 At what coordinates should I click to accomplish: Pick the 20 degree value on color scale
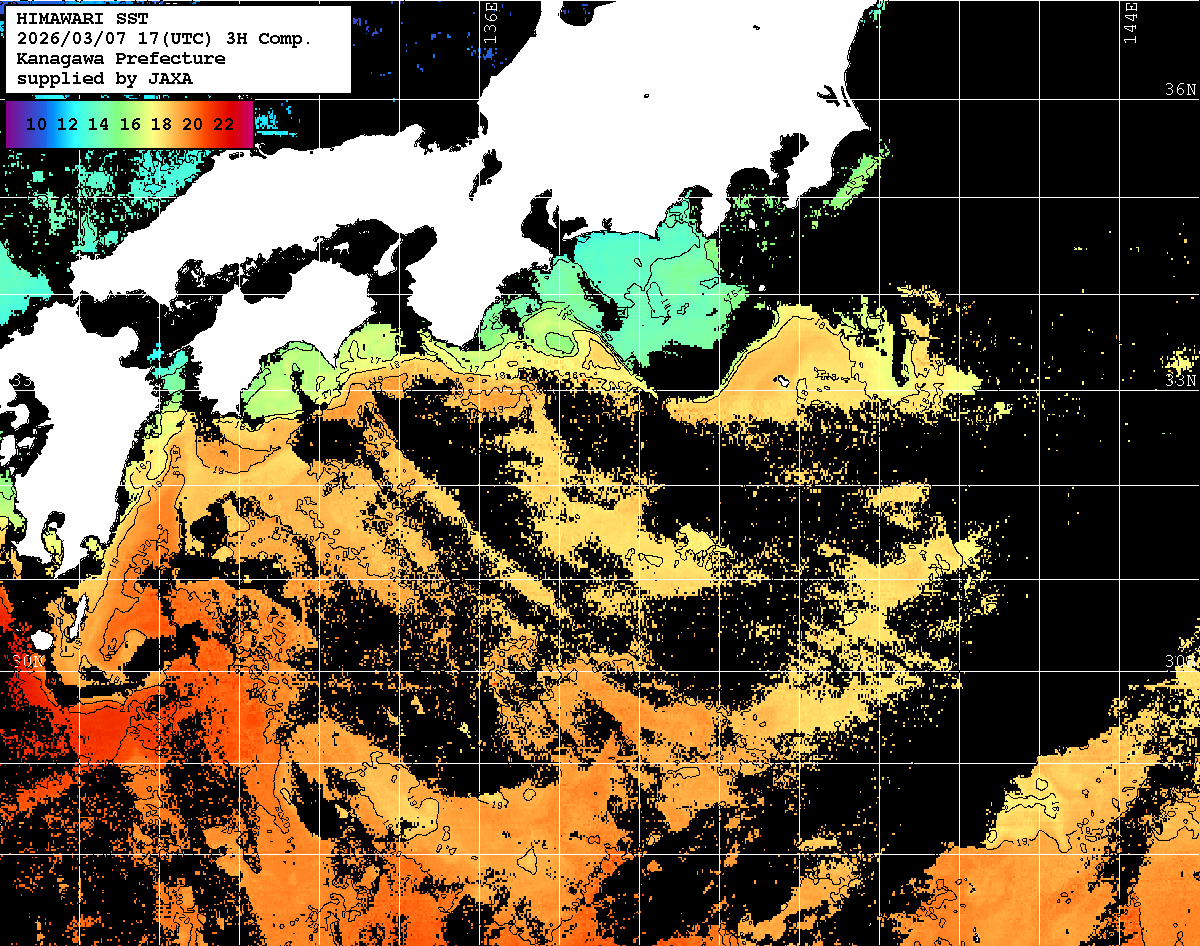coord(192,124)
